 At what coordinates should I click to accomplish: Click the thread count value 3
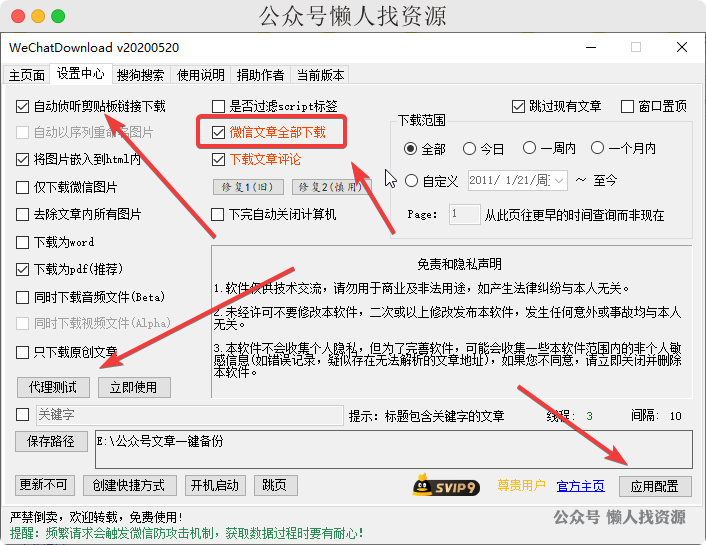(589, 416)
